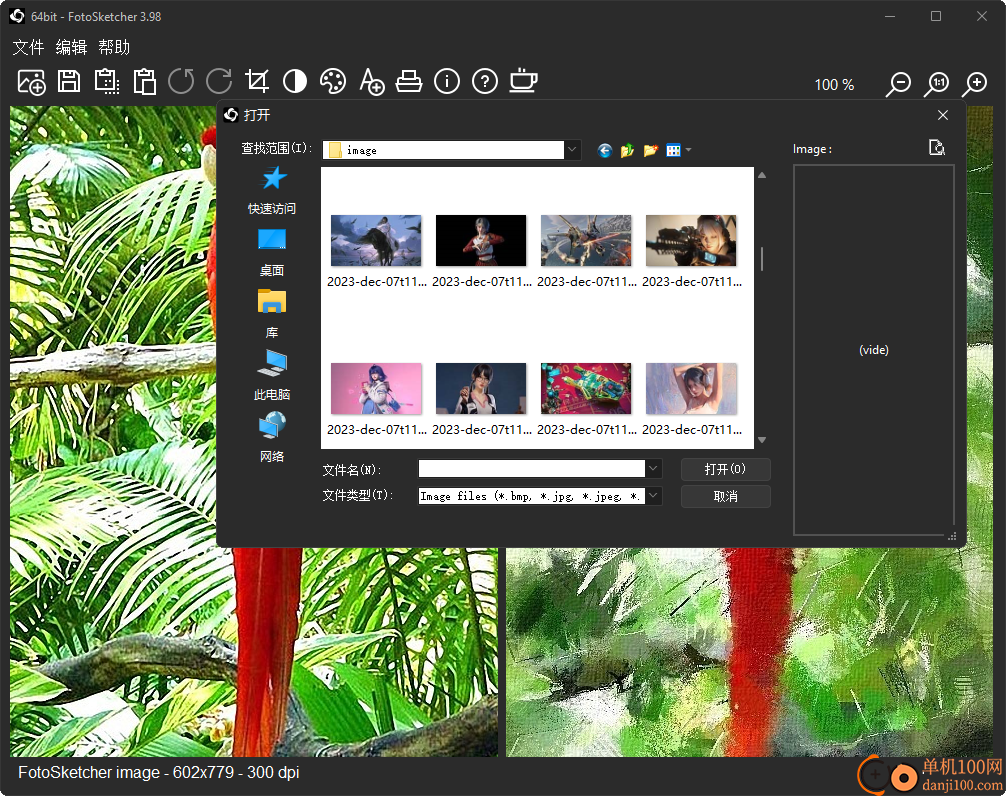The image size is (1006, 796).
Task: Click the redo arrow icon
Action: pos(219,82)
